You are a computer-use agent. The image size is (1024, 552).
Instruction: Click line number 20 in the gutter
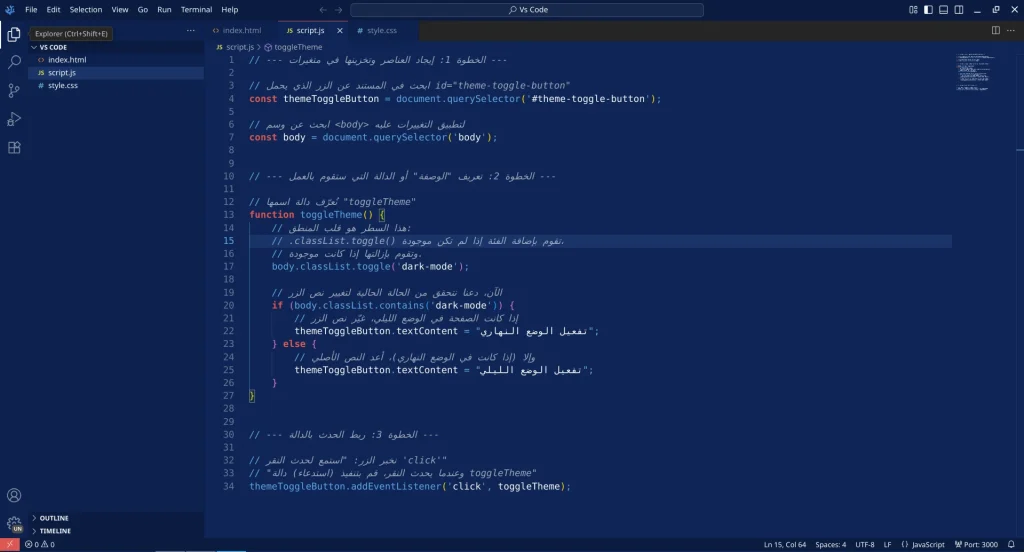(x=229, y=305)
